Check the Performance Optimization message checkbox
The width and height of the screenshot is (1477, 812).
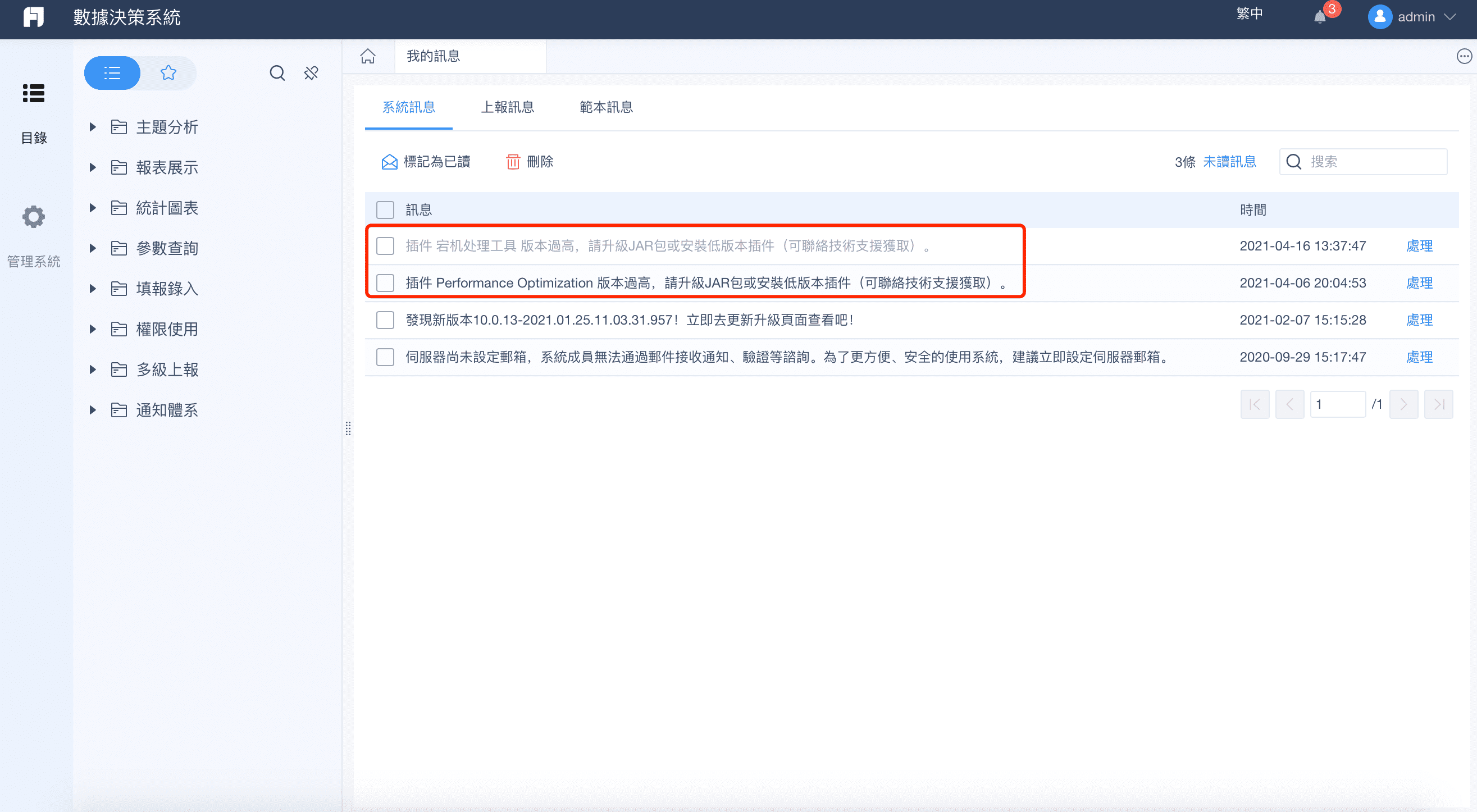(385, 282)
